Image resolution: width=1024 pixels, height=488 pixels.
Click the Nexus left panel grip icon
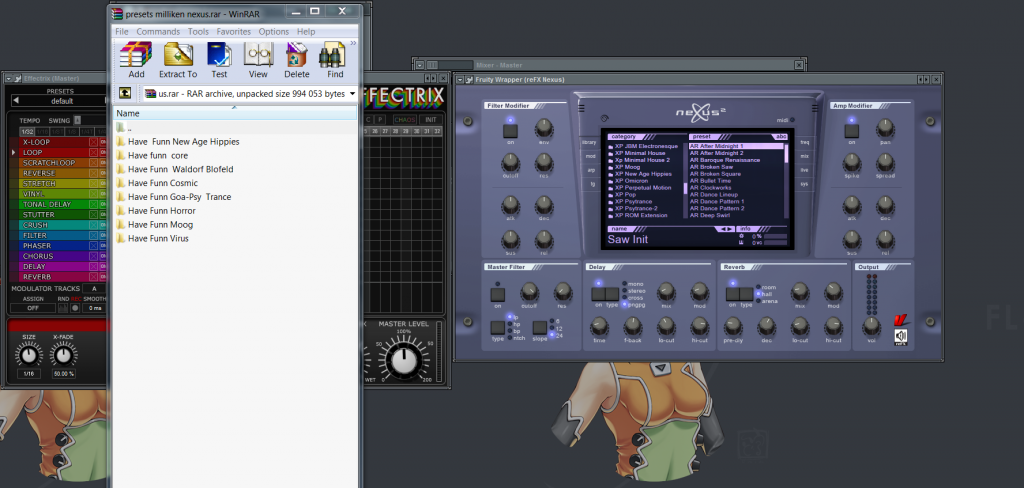click(x=581, y=108)
